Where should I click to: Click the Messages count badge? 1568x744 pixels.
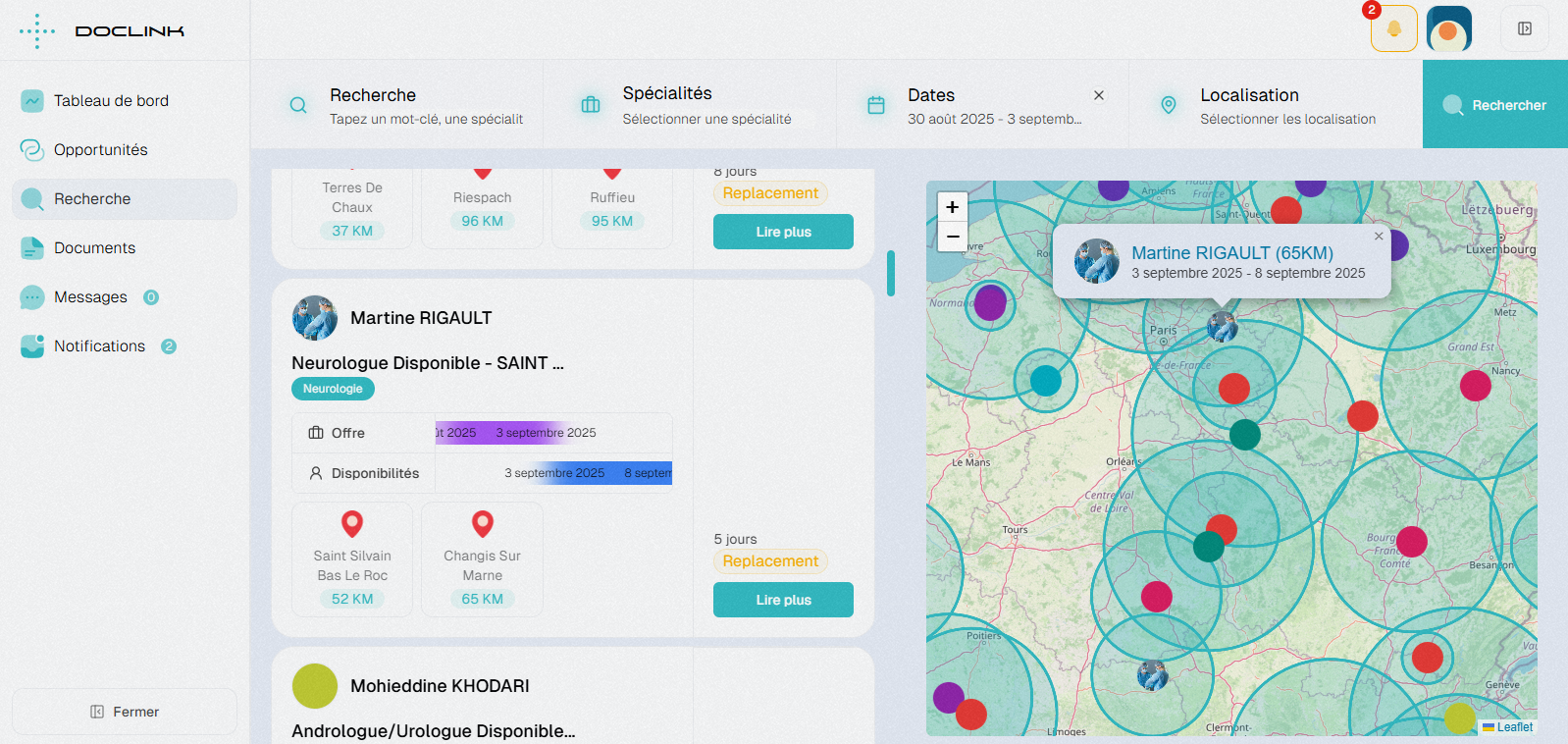point(151,297)
